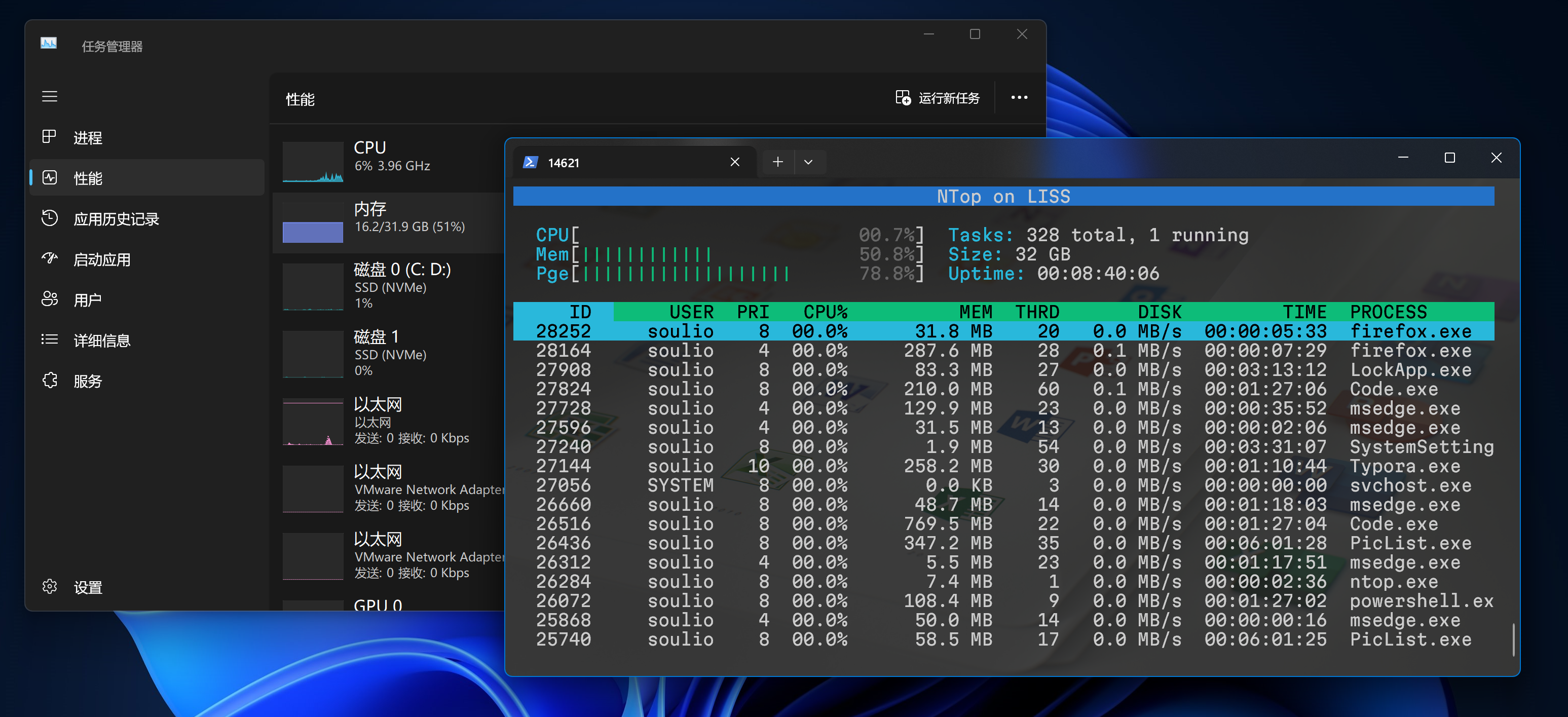
Task: Go to 启动应用 startup apps page
Action: click(102, 260)
